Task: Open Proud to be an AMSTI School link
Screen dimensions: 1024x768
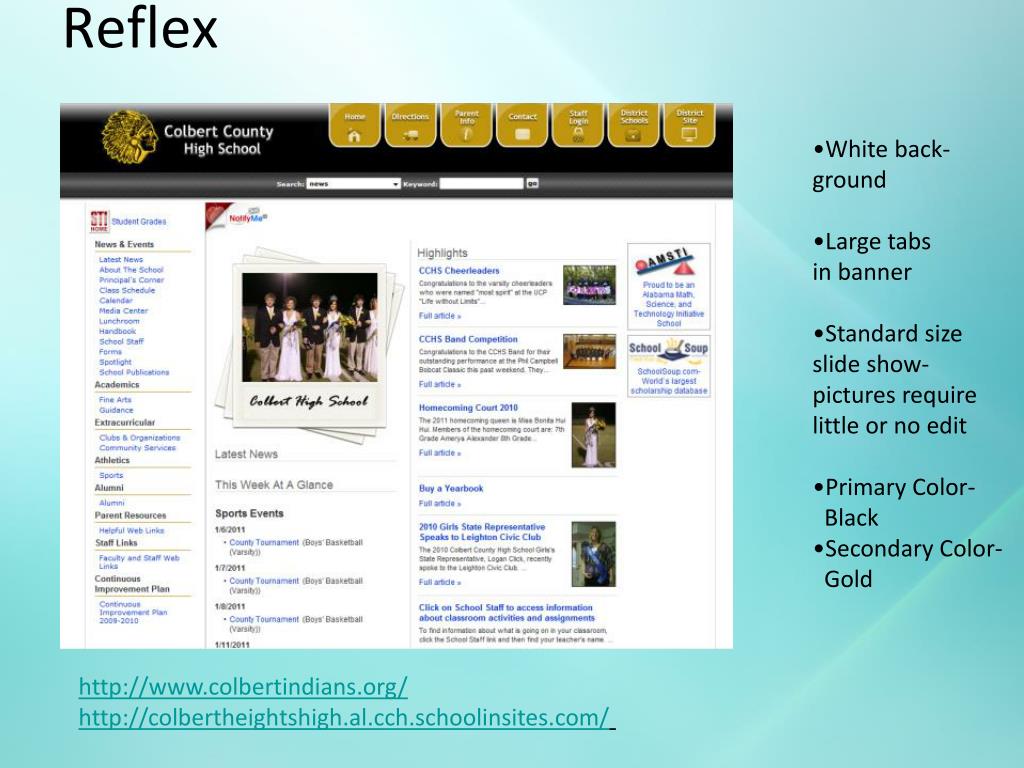Action: (669, 304)
